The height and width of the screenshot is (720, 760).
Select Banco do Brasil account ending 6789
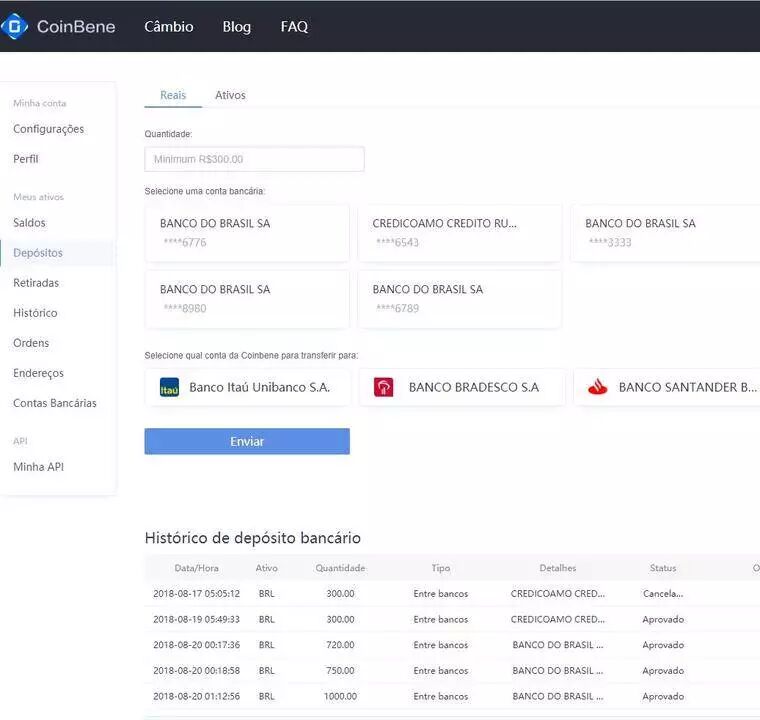click(459, 299)
